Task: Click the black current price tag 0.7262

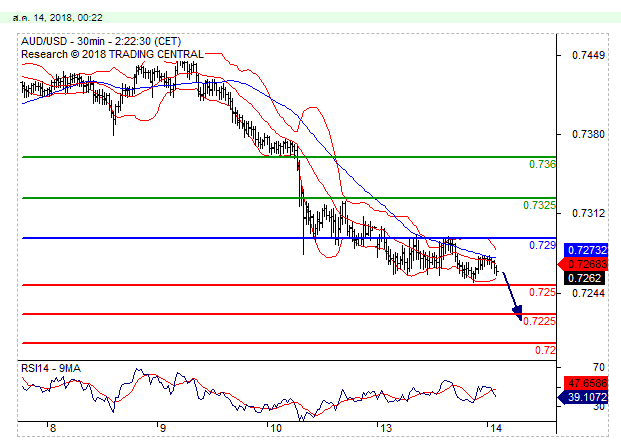Action: click(585, 278)
